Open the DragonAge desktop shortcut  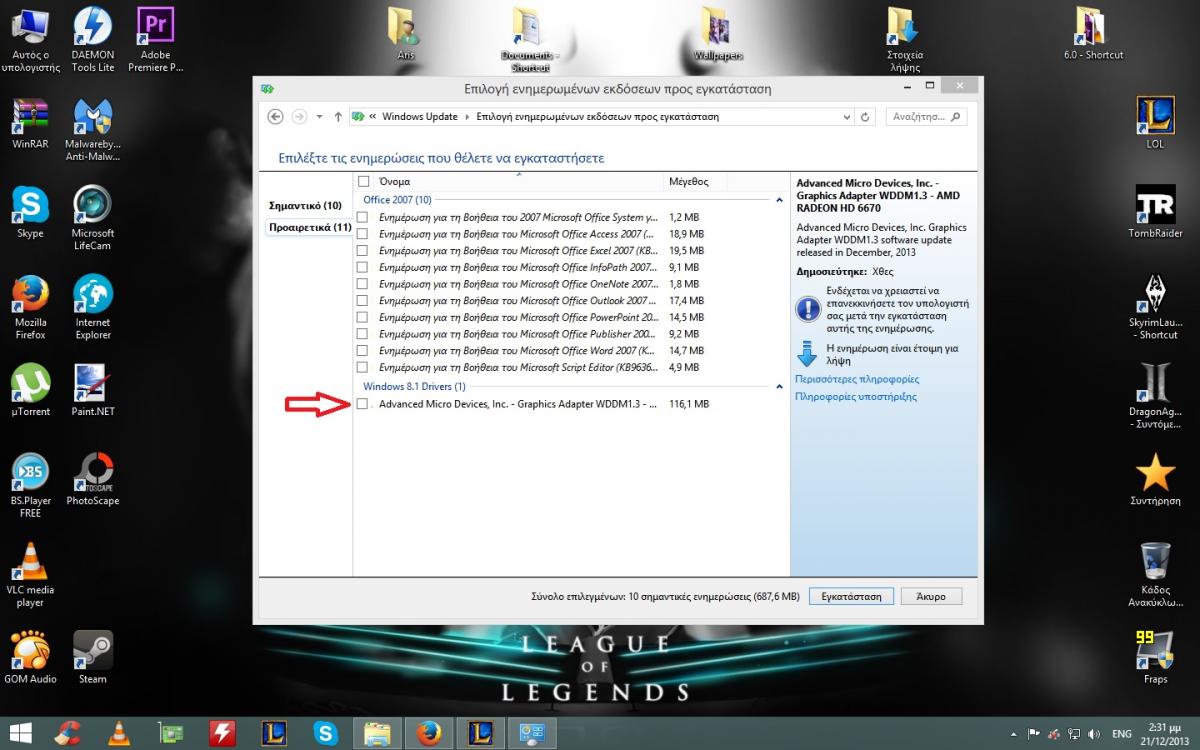click(1155, 397)
